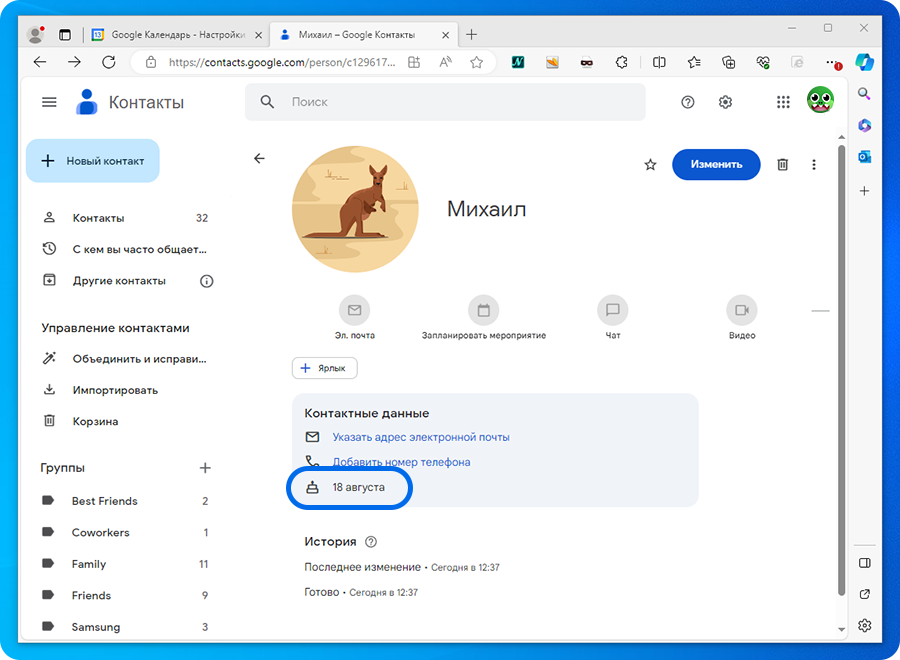Click the Видео call icon
Screen dimensions: 900x660
coord(741,310)
